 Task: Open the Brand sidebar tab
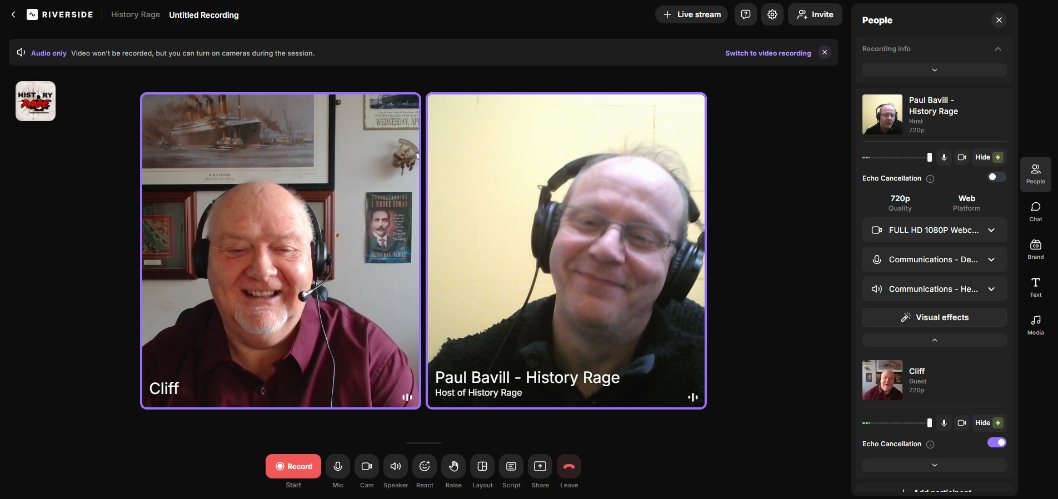(1035, 249)
